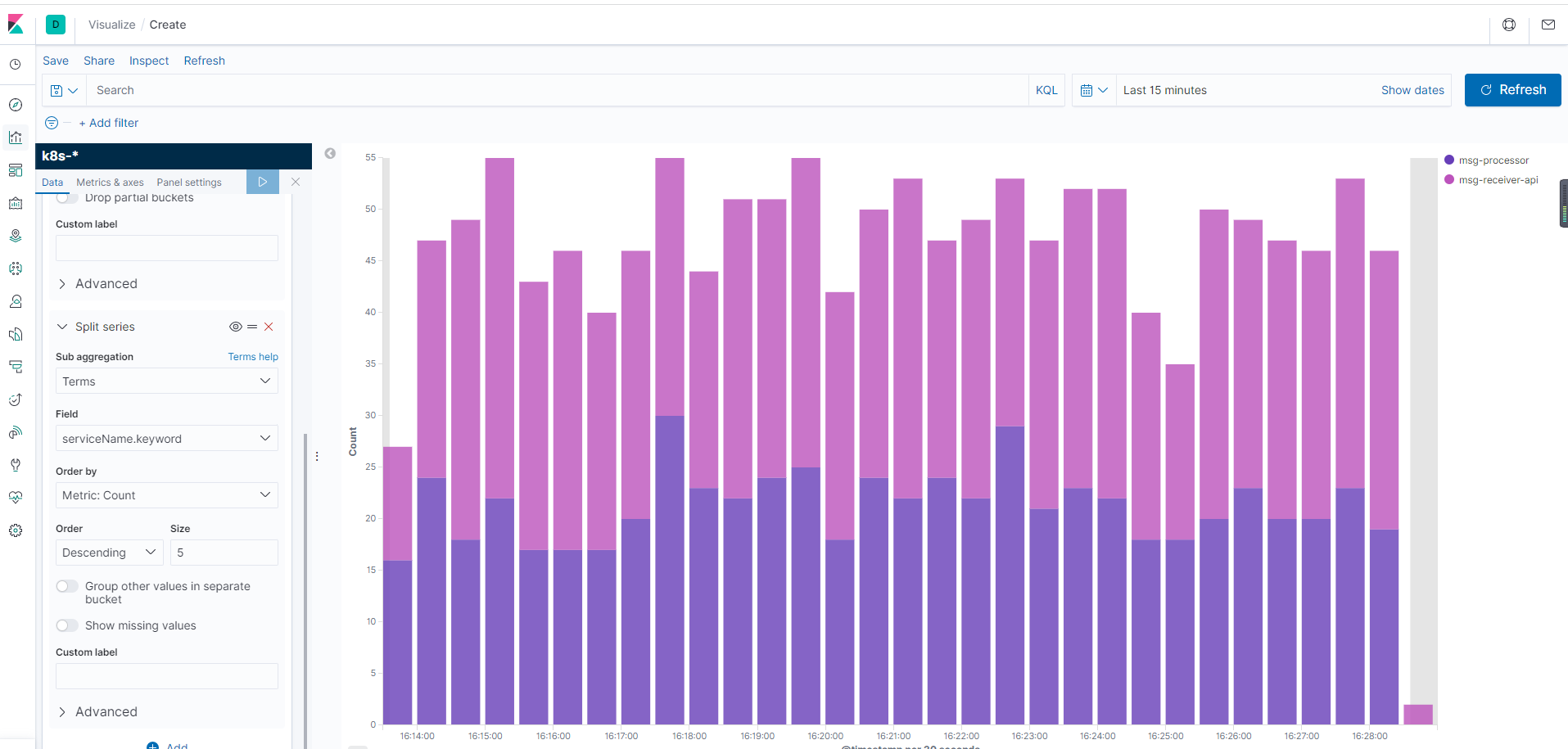Click the msg-processor legend color dot

click(1449, 160)
